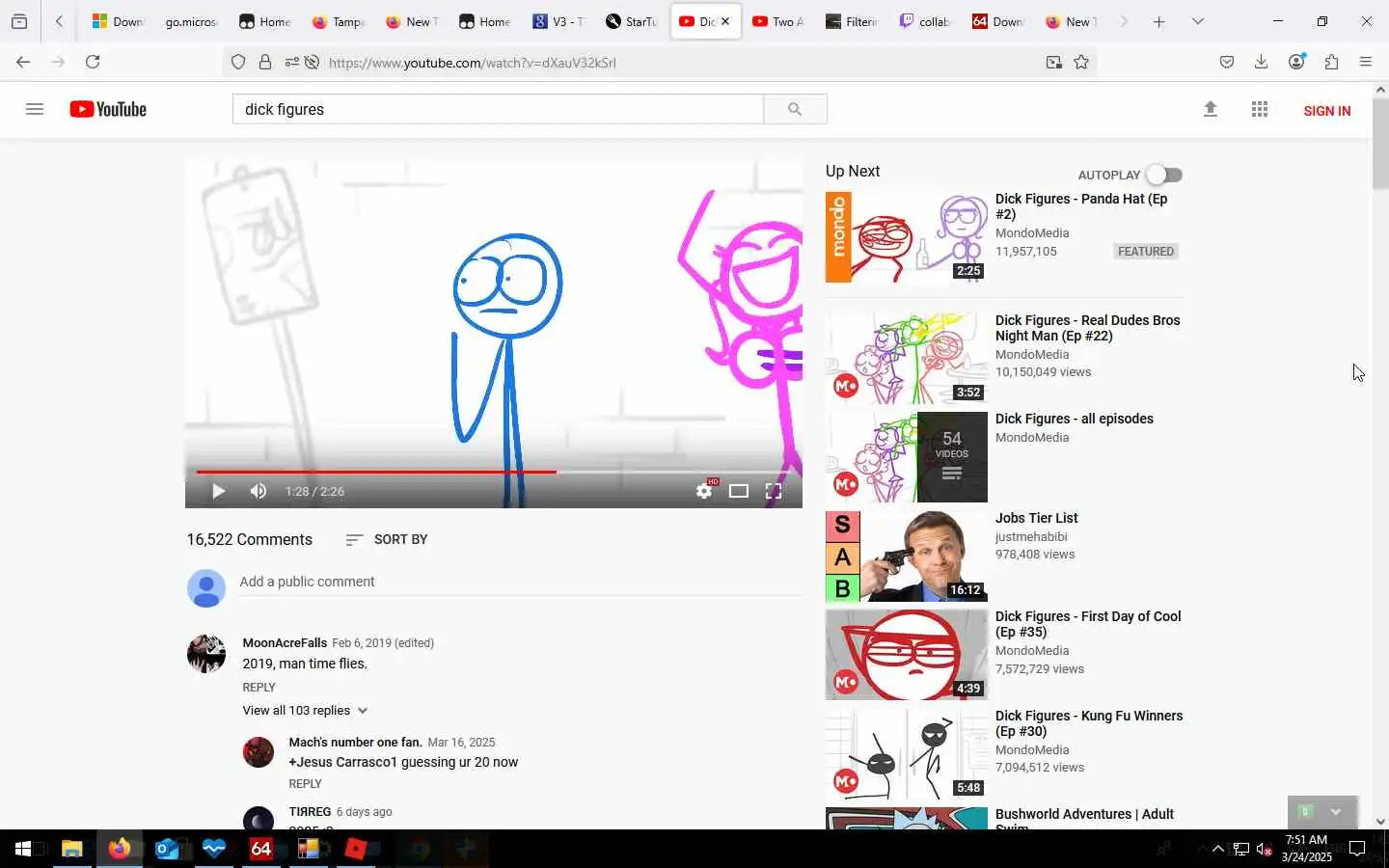Open the YouTube guide hamburger menu
The image size is (1389, 868).
coord(35,109)
